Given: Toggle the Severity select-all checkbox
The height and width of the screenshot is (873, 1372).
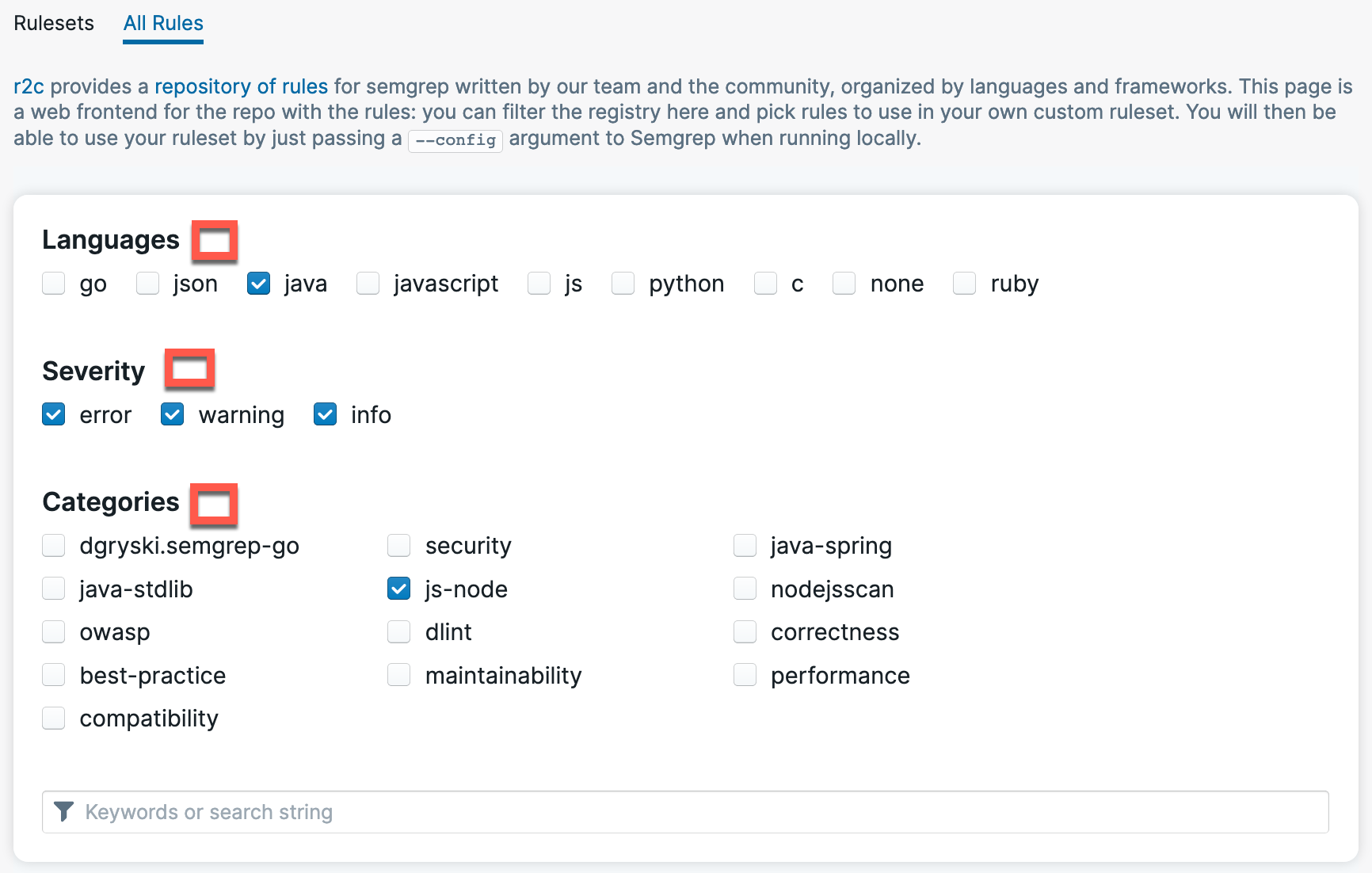Looking at the screenshot, I should (x=189, y=368).
